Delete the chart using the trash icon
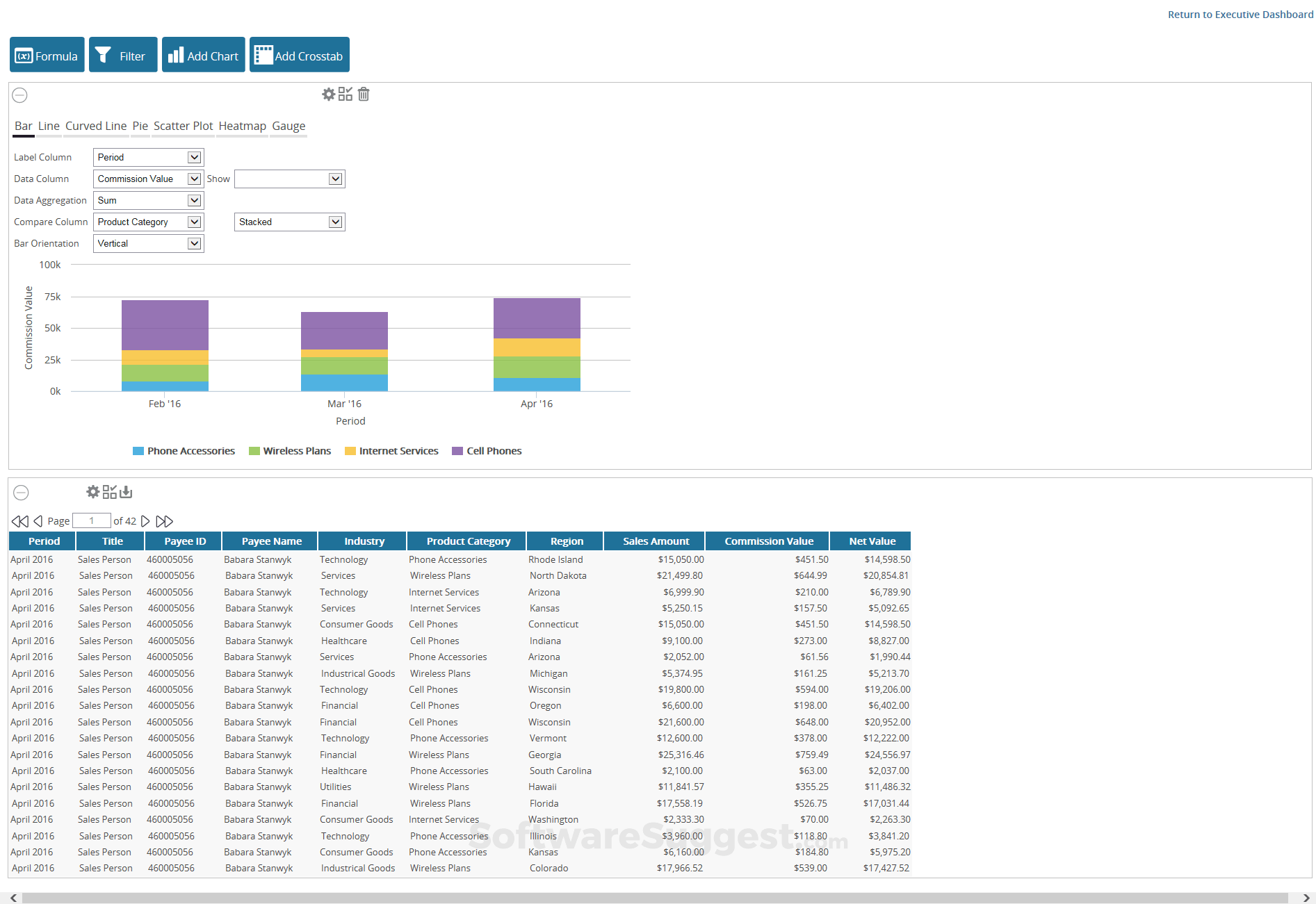This screenshot has width=1316, height=904. [x=363, y=94]
